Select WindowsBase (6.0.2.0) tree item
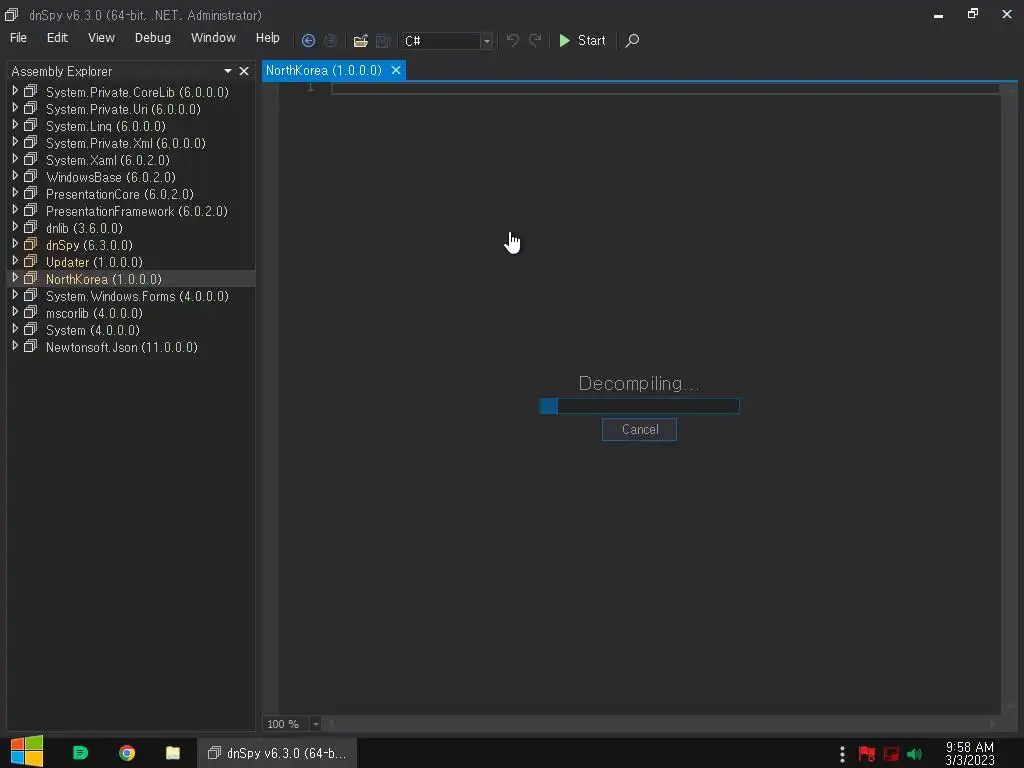 (110, 177)
